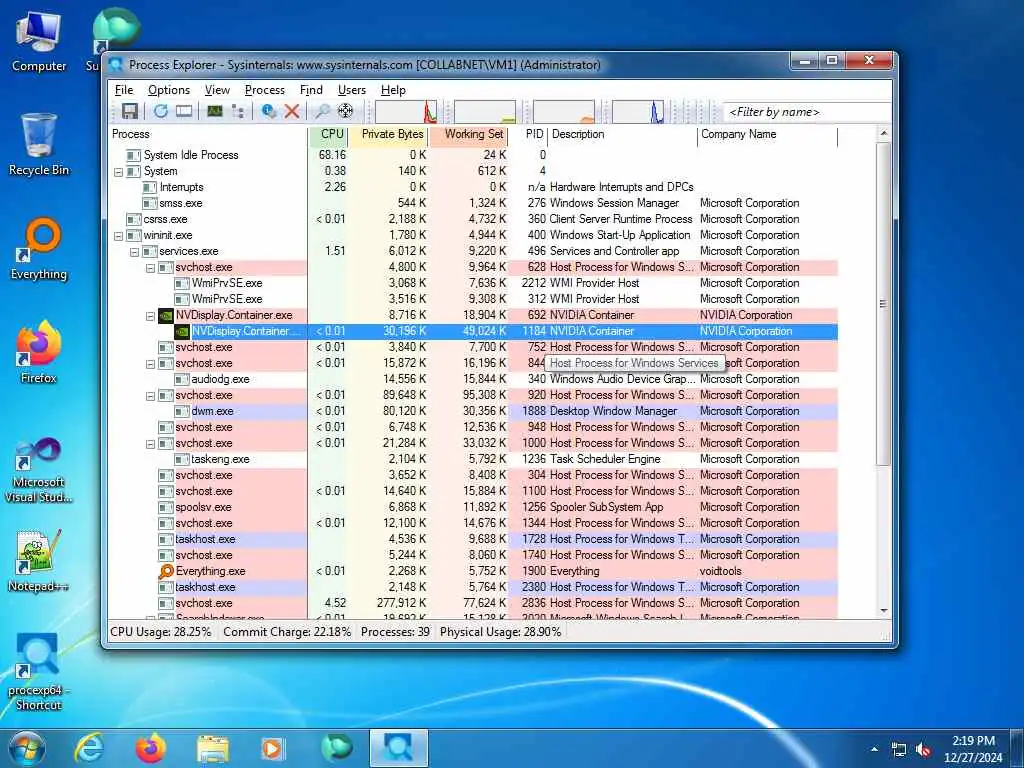Click the volume icon in the system tray
1024x768 pixels.
click(x=923, y=750)
